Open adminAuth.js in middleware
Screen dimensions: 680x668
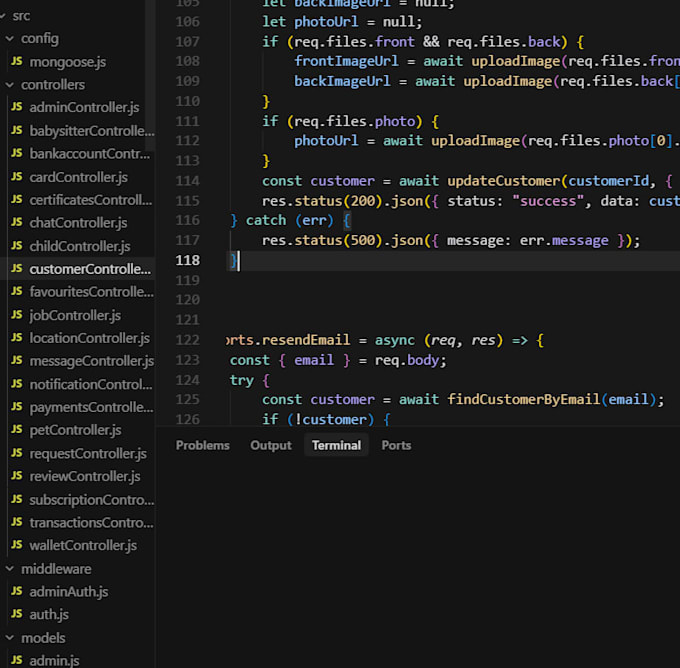pos(69,592)
